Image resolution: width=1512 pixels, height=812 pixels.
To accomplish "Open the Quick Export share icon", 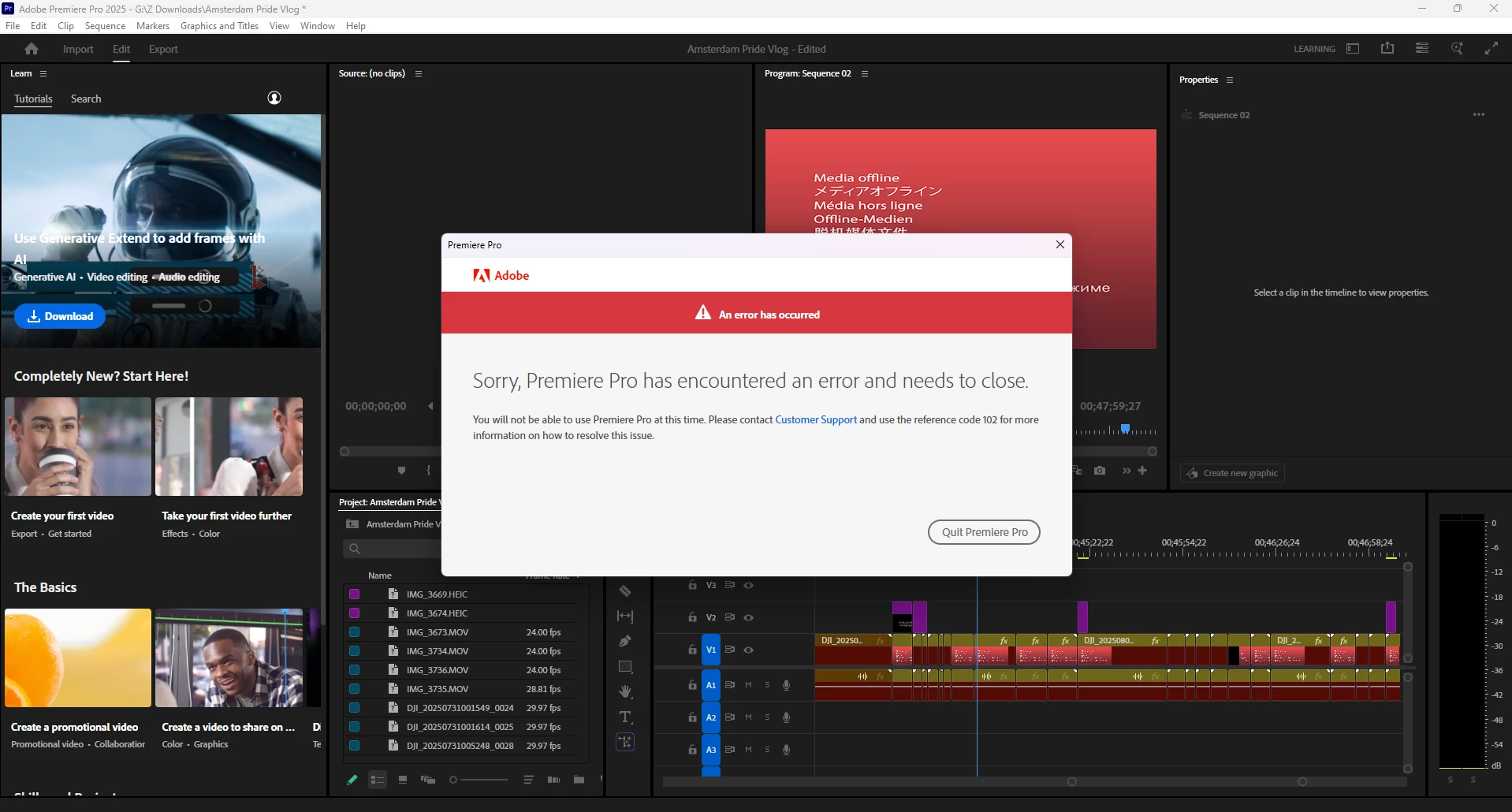I will (1387, 48).
